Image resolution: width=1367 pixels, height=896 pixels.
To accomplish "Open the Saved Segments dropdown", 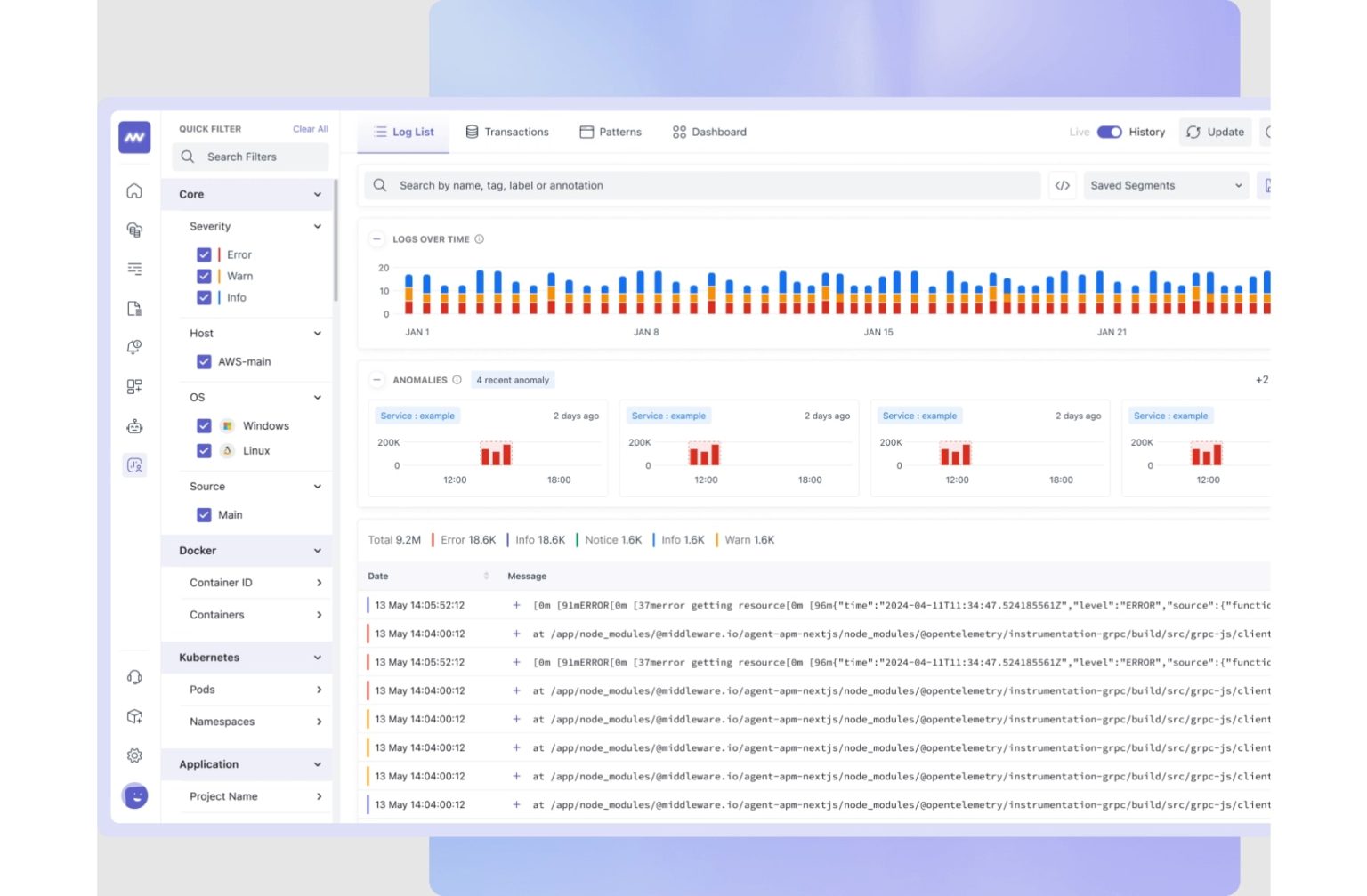I will coord(1164,185).
